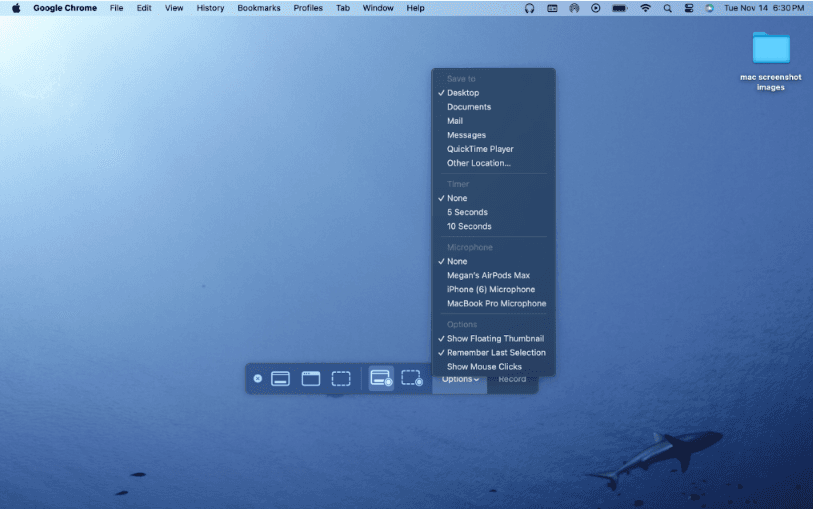This screenshot has width=813, height=509.
Task: Enable Show Mouse Clicks option
Action: (x=484, y=367)
